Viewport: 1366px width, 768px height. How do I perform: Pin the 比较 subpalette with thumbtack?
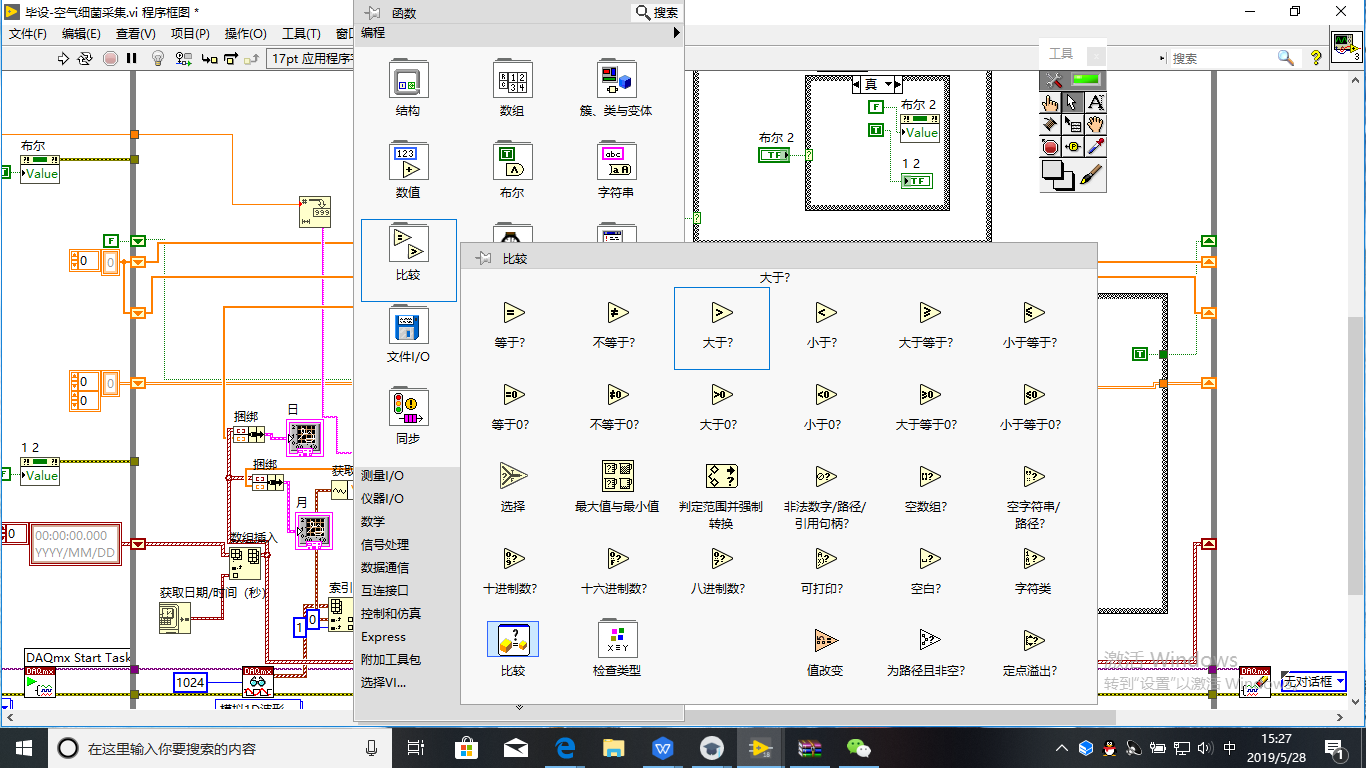tap(483, 258)
